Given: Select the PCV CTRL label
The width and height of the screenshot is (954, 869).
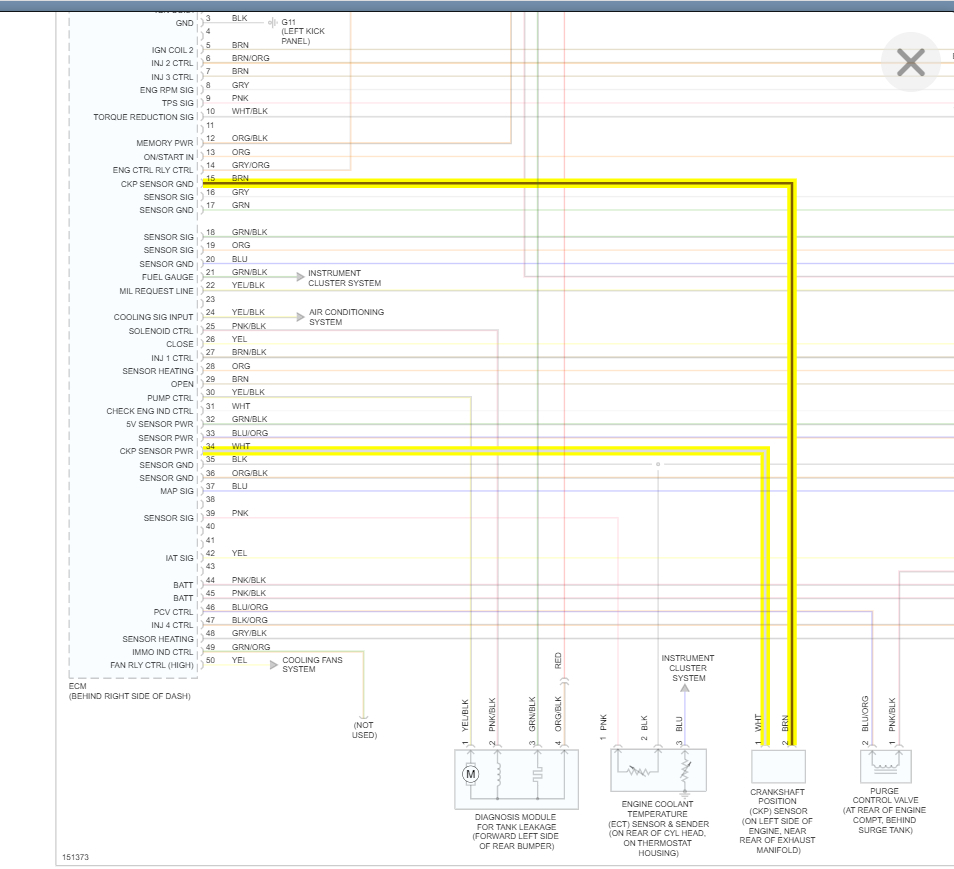Looking at the screenshot, I should click(173, 612).
